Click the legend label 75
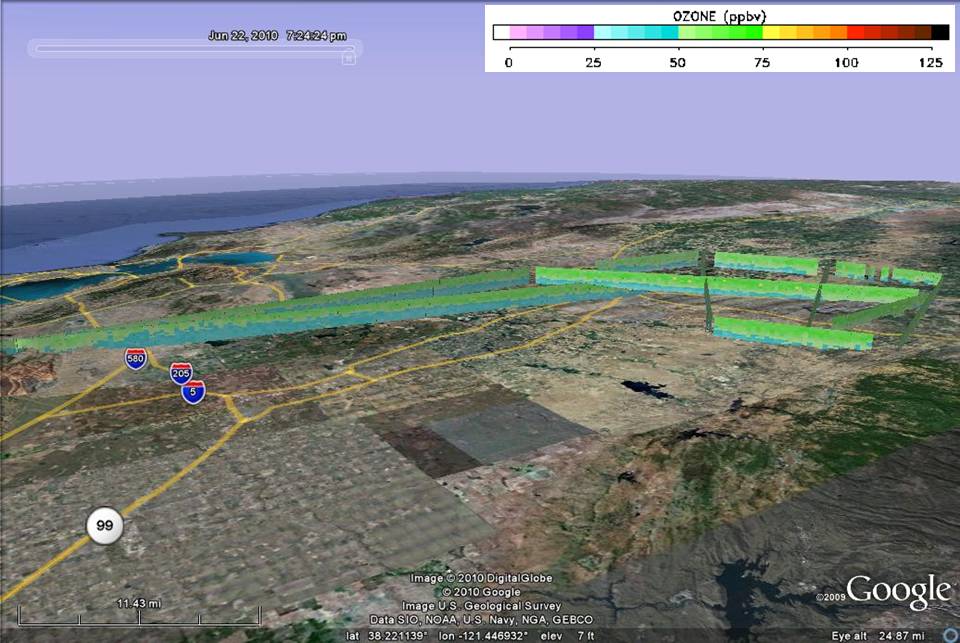This screenshot has height=643, width=960. point(762,62)
